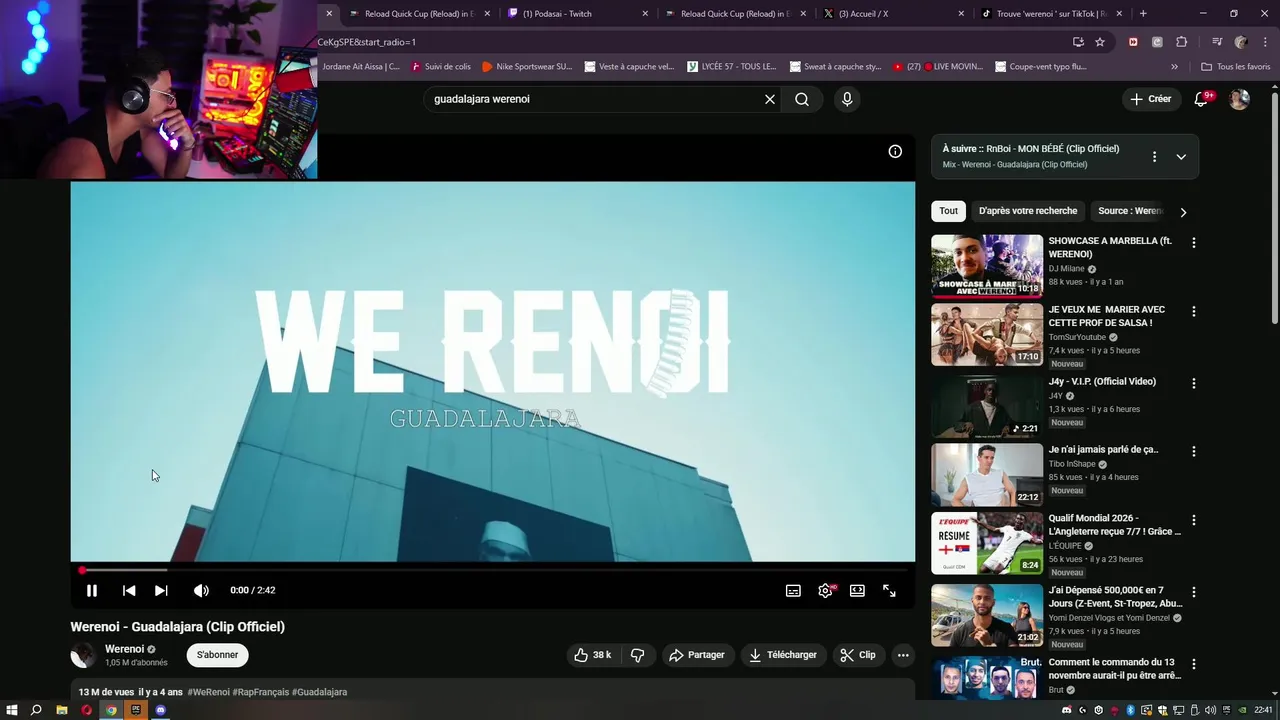
Task: Open the Windows Start menu
Action: 11,710
